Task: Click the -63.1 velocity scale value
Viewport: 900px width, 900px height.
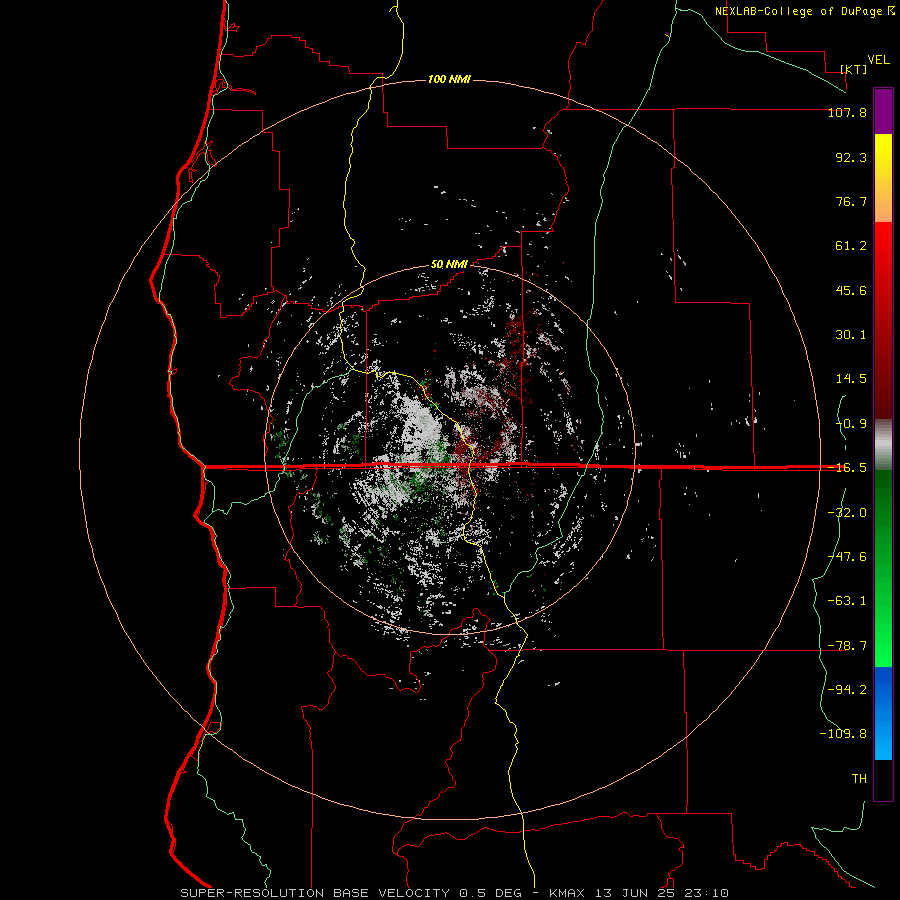Action: [x=847, y=601]
